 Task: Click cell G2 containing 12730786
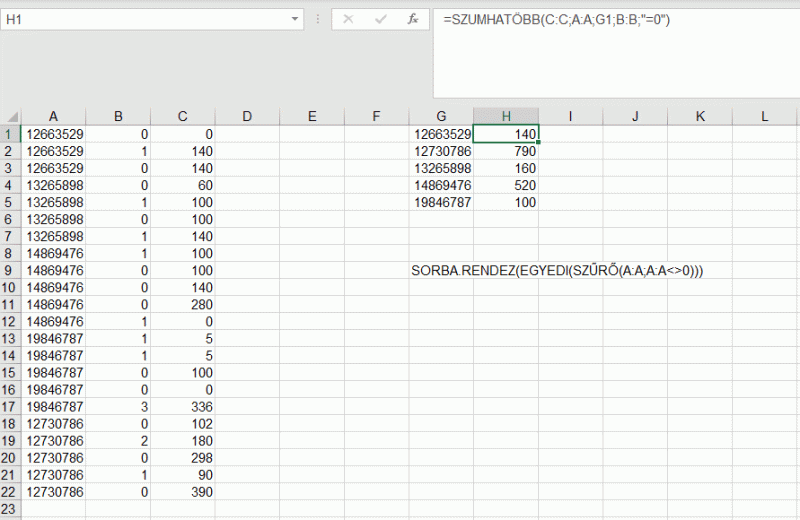pyautogui.click(x=441, y=151)
